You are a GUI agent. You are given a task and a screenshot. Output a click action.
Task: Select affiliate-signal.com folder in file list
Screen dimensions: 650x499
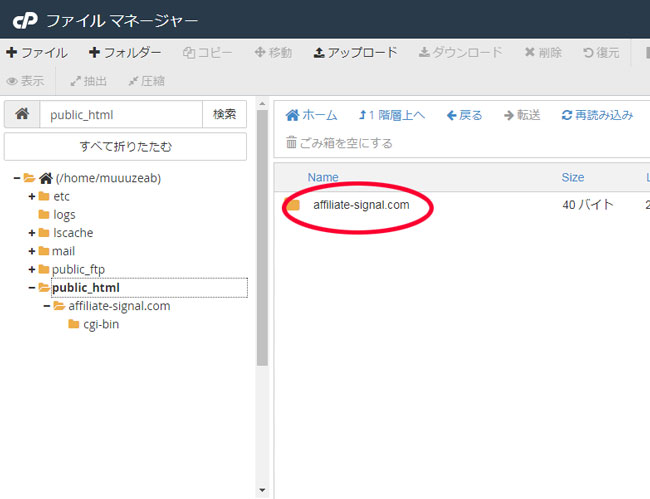click(361, 205)
